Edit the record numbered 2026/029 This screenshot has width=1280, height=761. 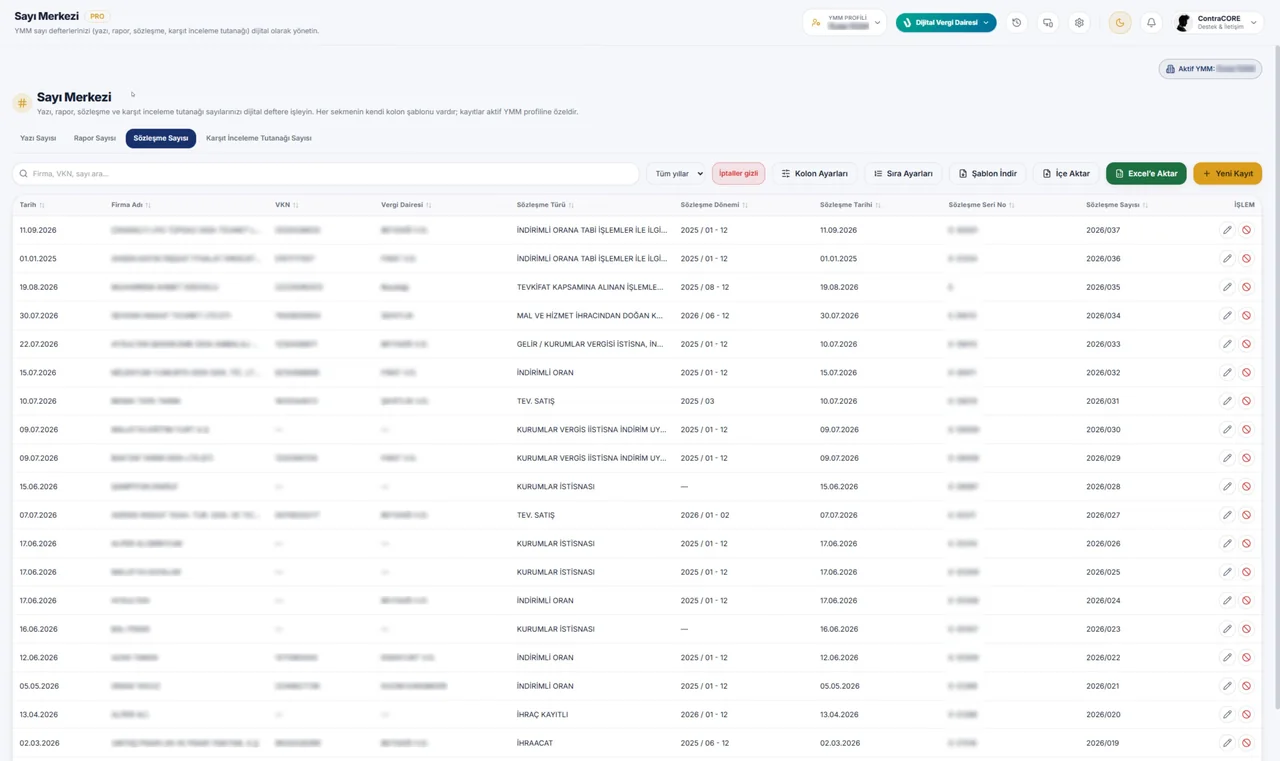click(x=1227, y=458)
